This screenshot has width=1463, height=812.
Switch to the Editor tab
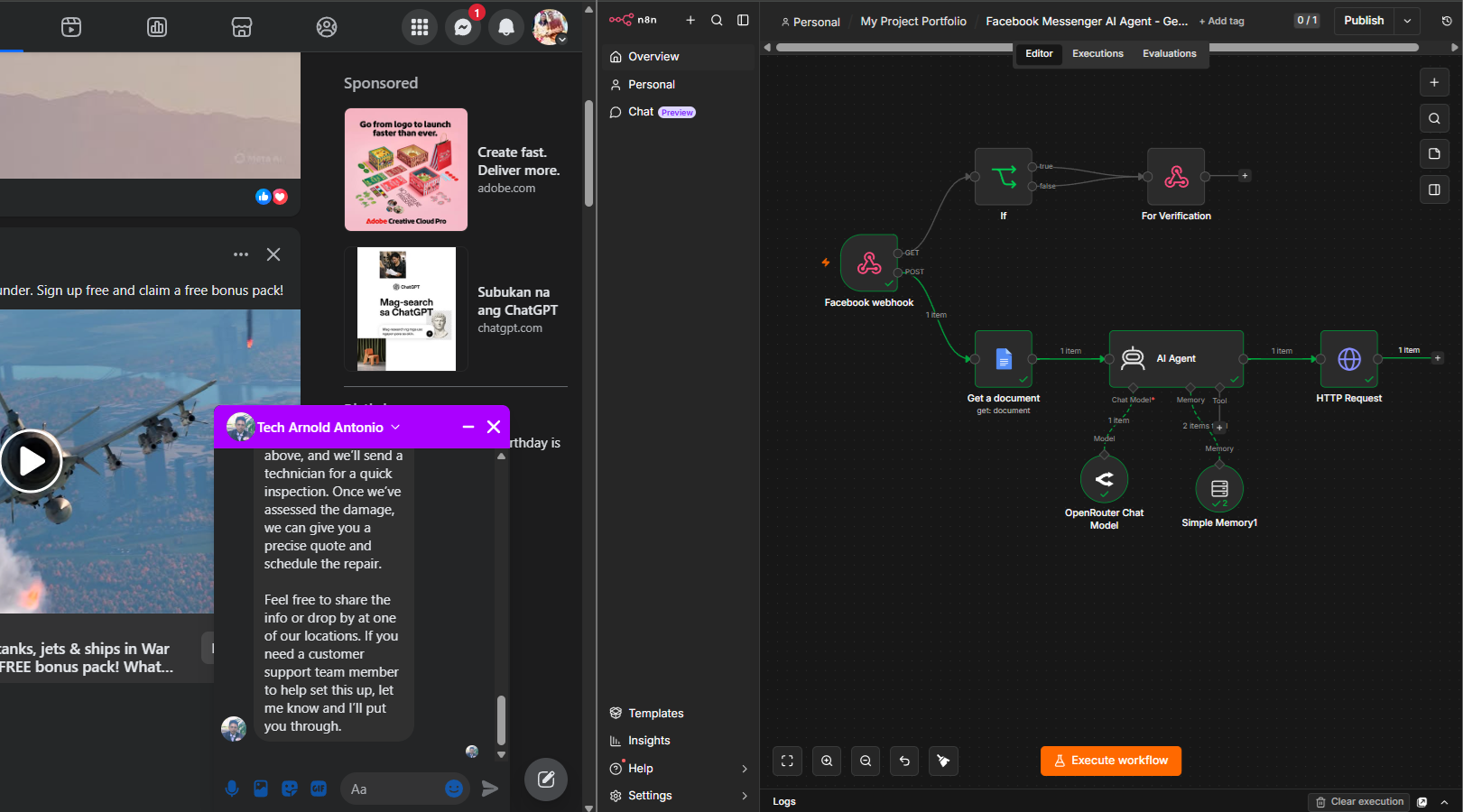coord(1039,54)
